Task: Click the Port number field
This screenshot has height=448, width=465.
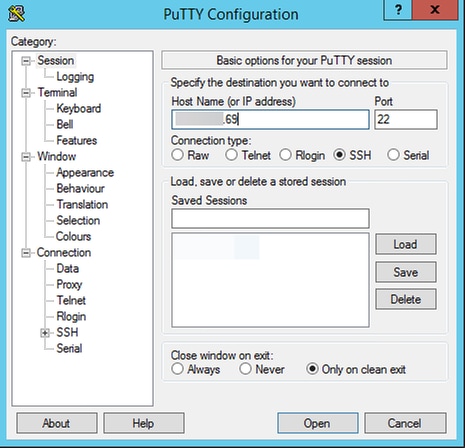Action: click(406, 119)
